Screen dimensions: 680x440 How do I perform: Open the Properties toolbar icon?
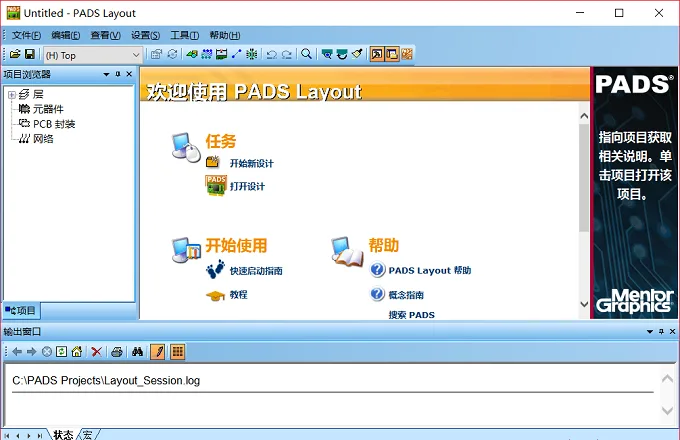pyautogui.click(x=157, y=54)
